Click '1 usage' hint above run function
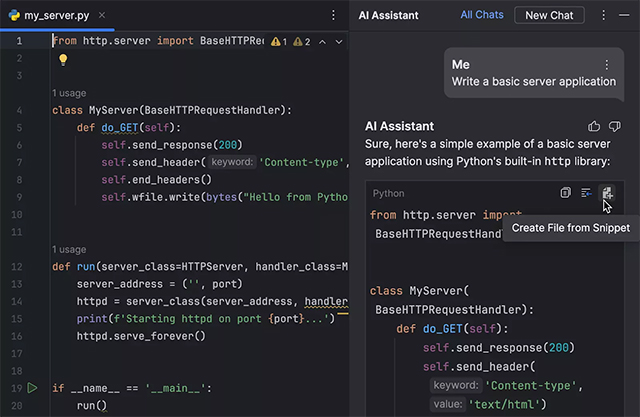The height and width of the screenshot is (417, 640). (68, 249)
